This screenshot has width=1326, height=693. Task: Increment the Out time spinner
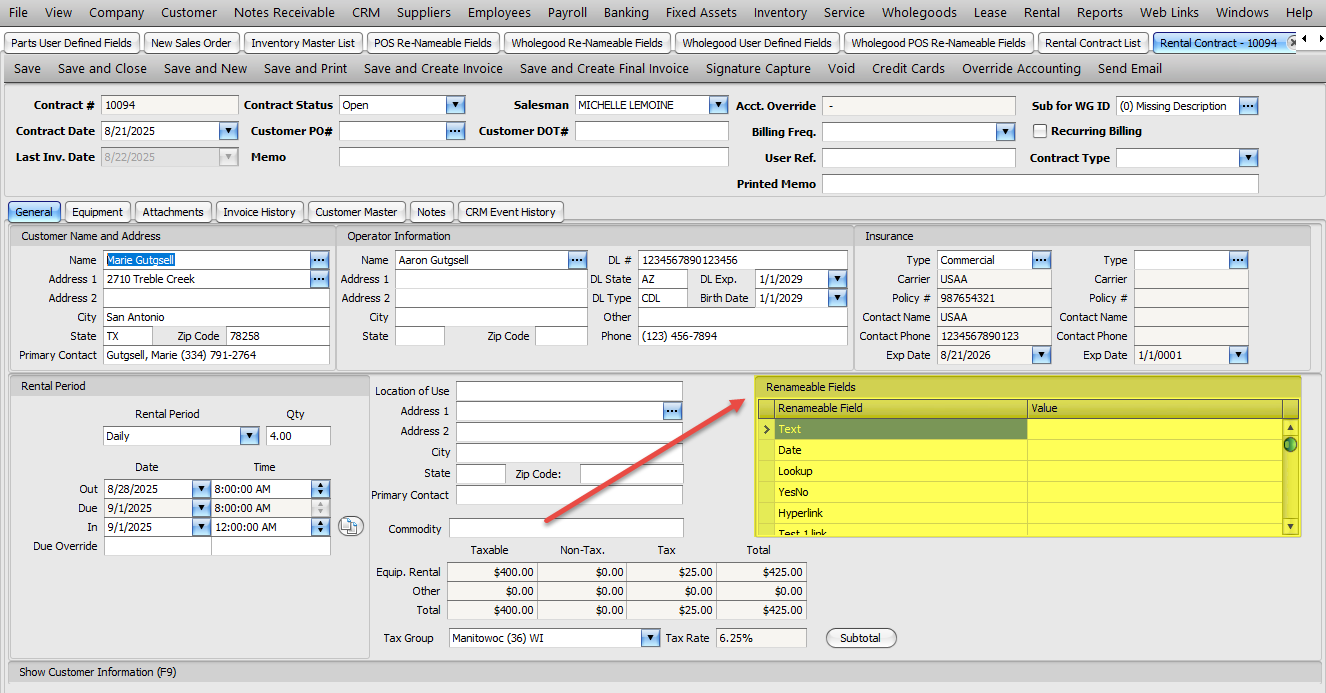pos(320,485)
